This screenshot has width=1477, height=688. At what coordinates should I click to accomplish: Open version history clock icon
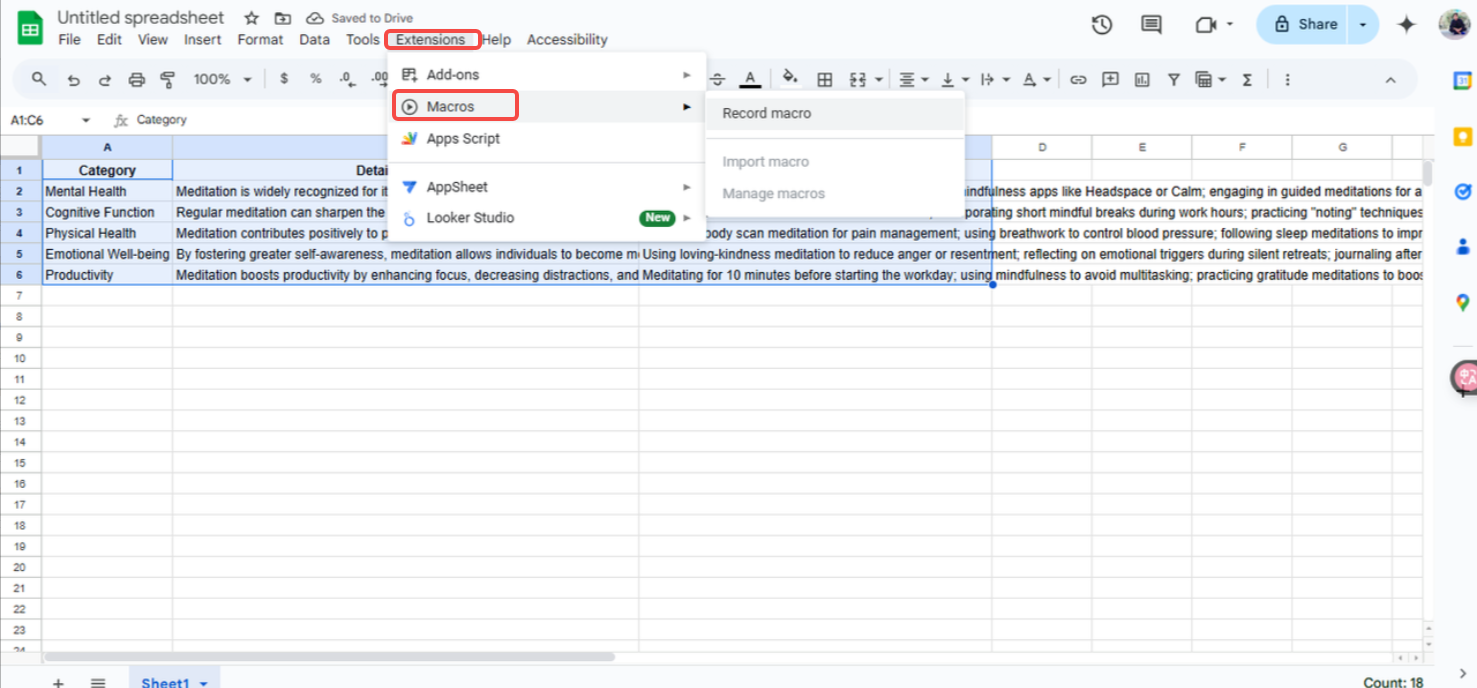click(x=1102, y=25)
